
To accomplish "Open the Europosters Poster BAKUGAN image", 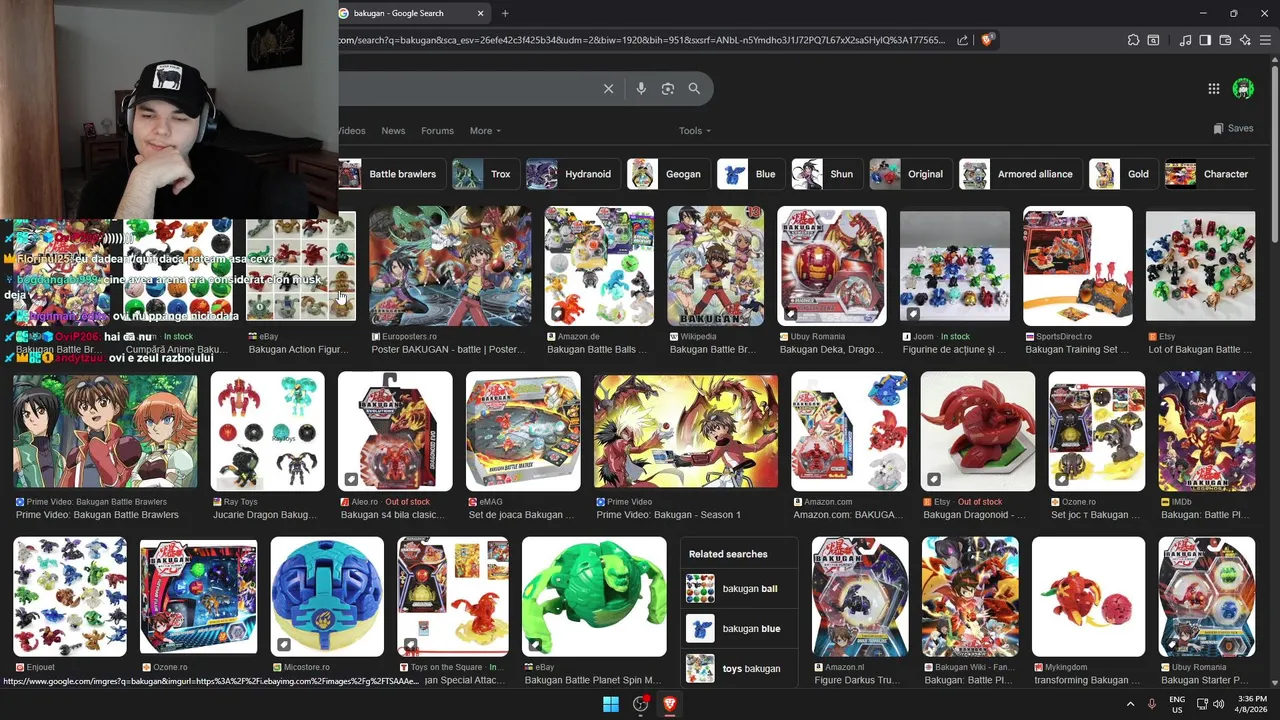I will 450,266.
